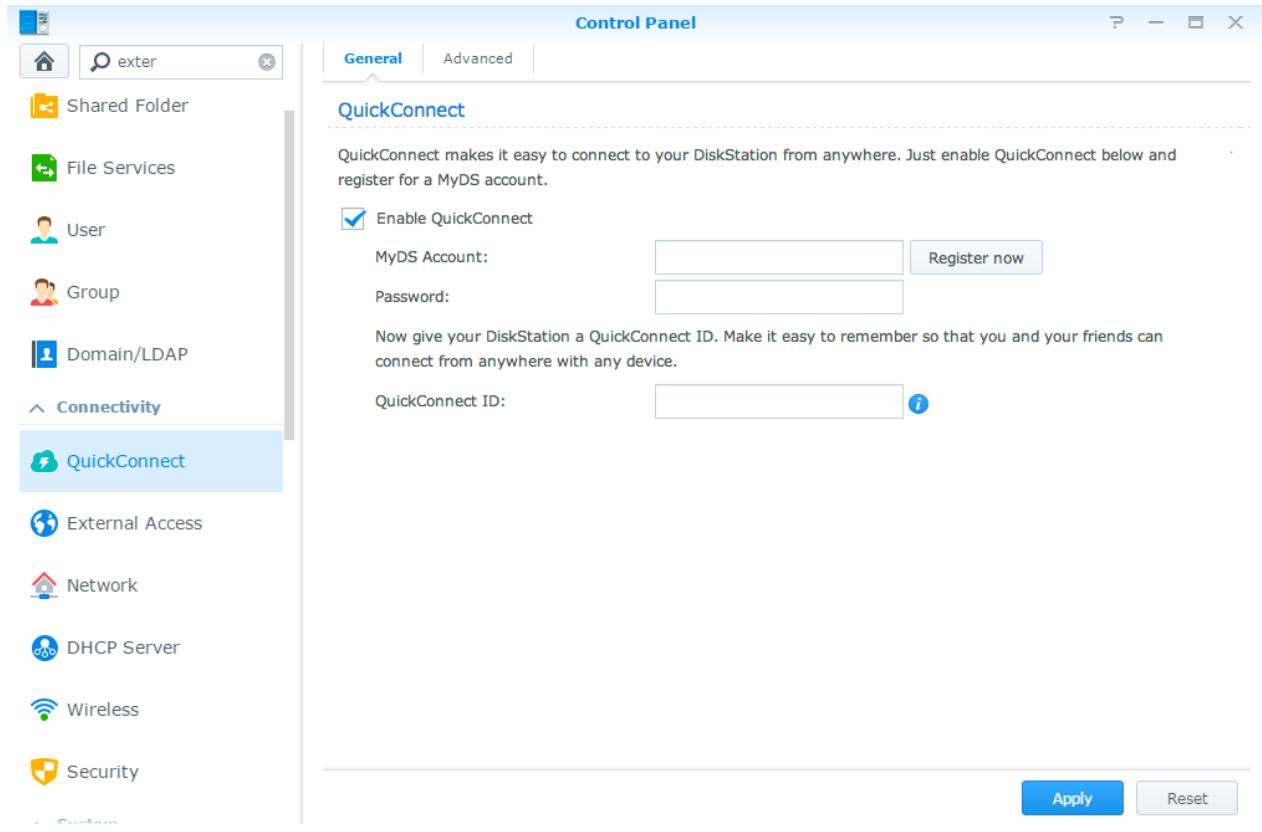Viewport: 1262px width, 832px height.
Task: Click the Domain/LDAP icon
Action: point(45,354)
